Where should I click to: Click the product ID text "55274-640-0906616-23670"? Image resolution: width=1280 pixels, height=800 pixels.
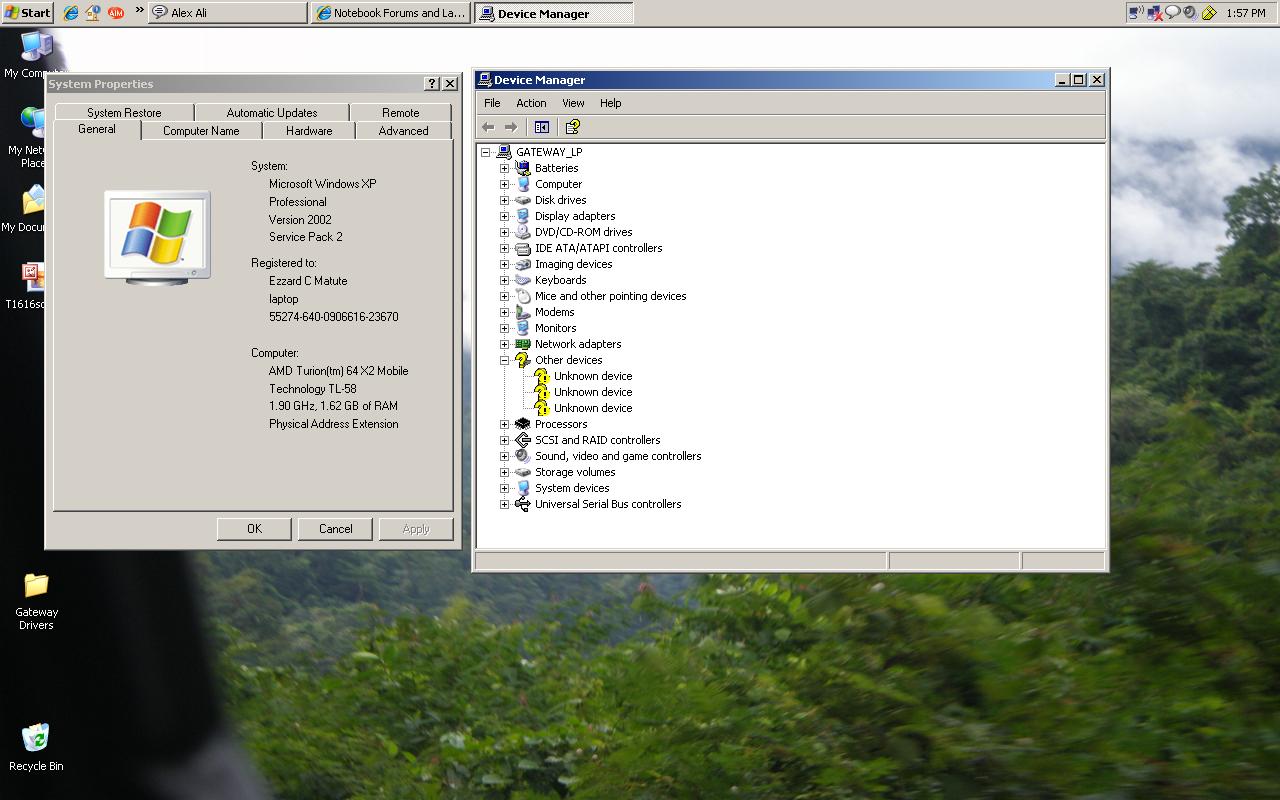334,317
